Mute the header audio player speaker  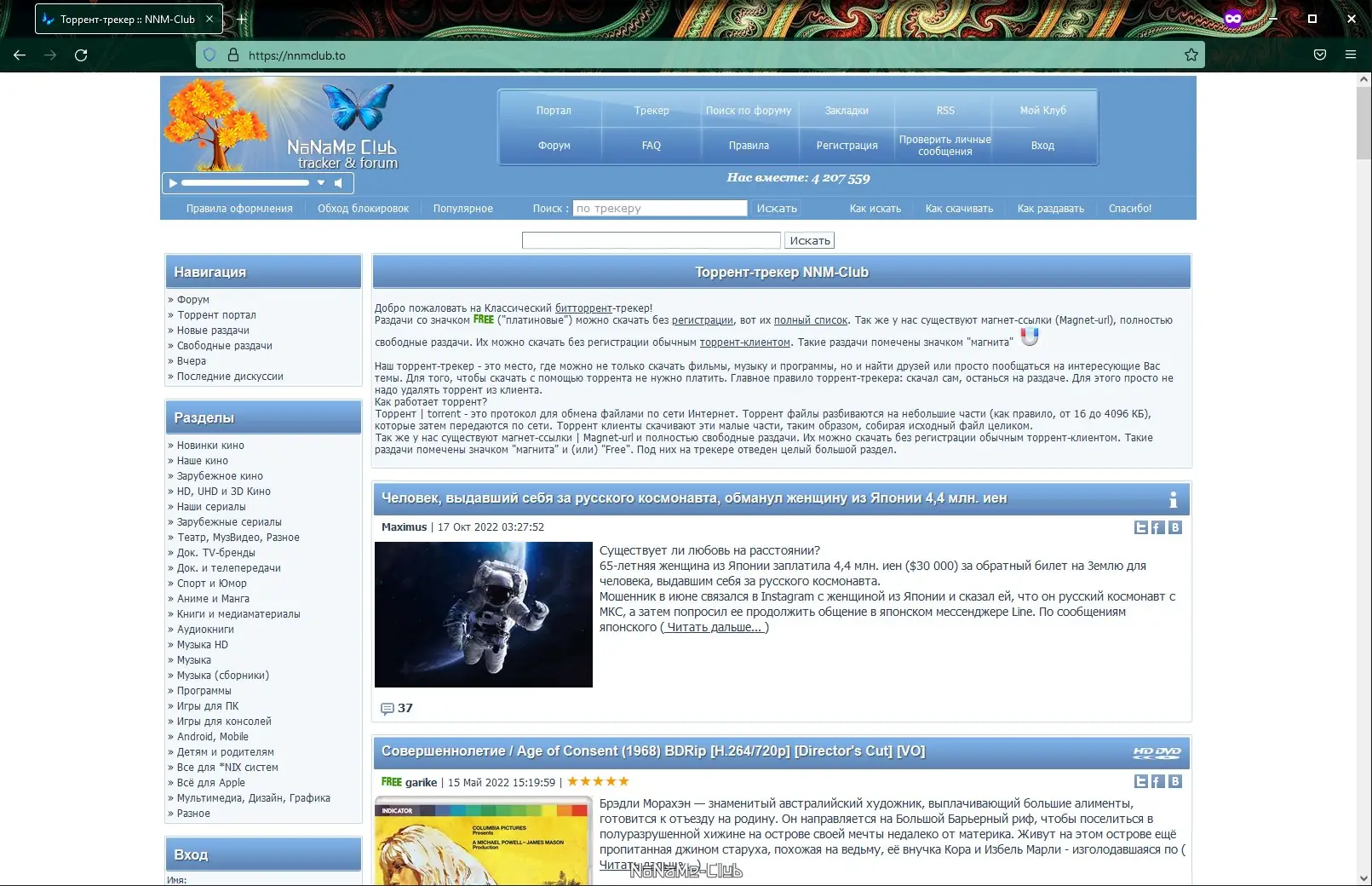click(338, 183)
